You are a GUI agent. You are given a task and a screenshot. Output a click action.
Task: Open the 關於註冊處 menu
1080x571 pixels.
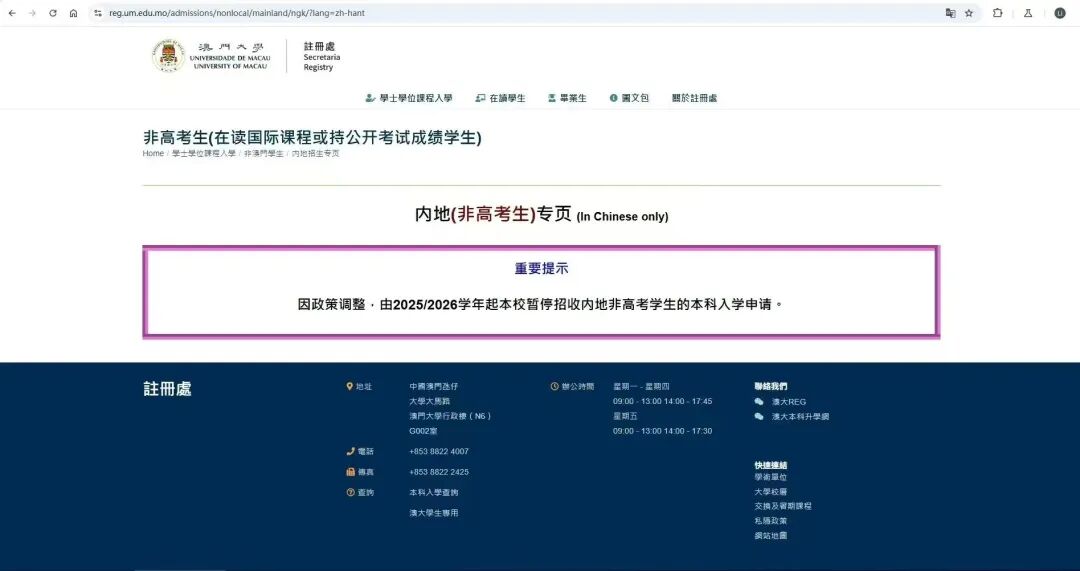(x=694, y=98)
